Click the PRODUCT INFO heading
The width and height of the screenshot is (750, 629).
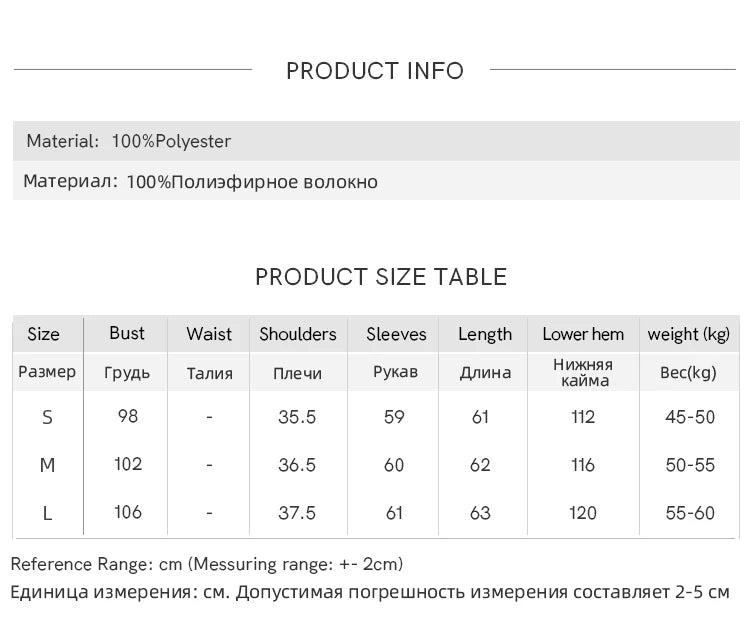pos(375,71)
